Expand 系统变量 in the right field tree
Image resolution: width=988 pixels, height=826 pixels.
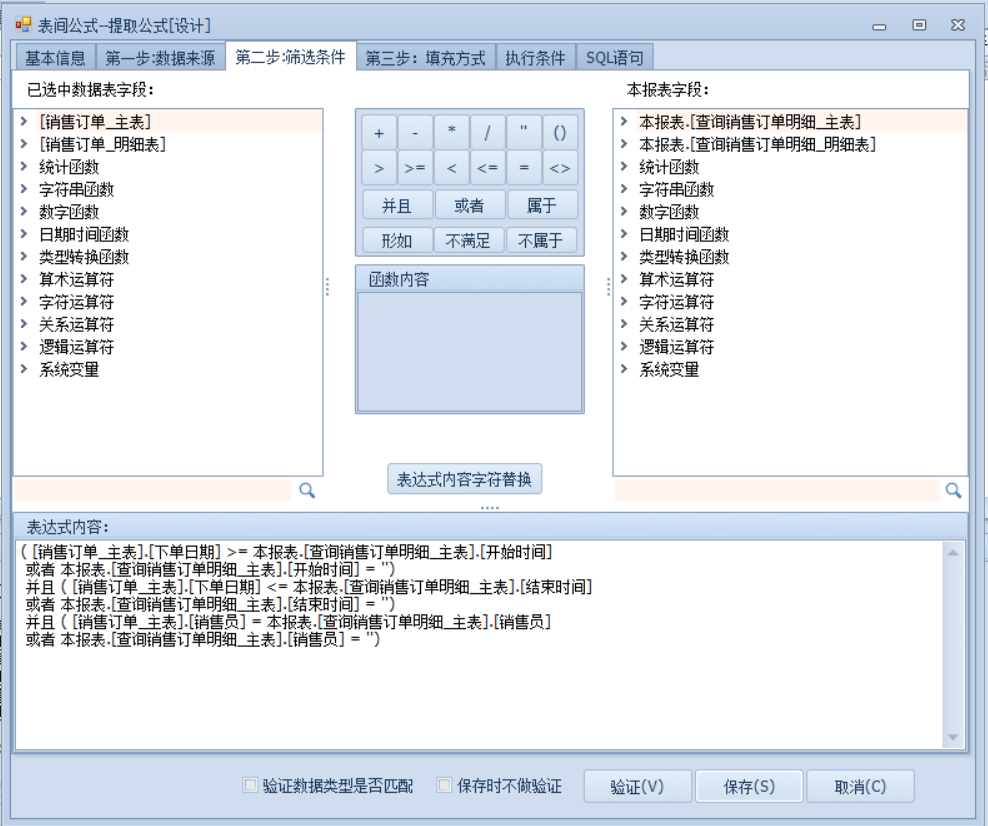point(623,369)
